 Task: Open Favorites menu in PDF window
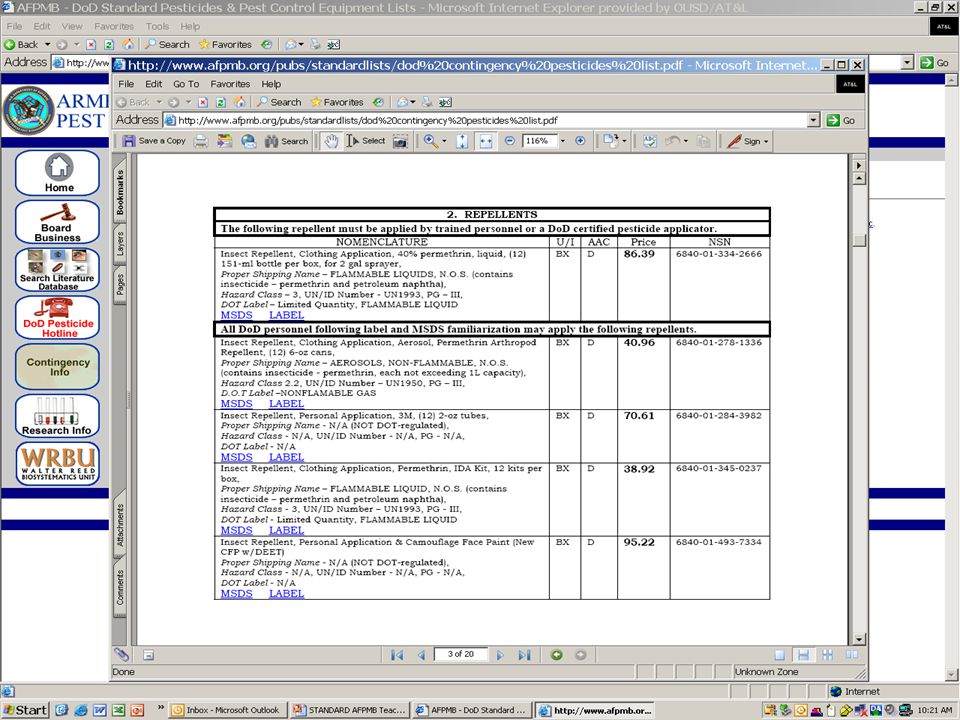pyautogui.click(x=230, y=84)
